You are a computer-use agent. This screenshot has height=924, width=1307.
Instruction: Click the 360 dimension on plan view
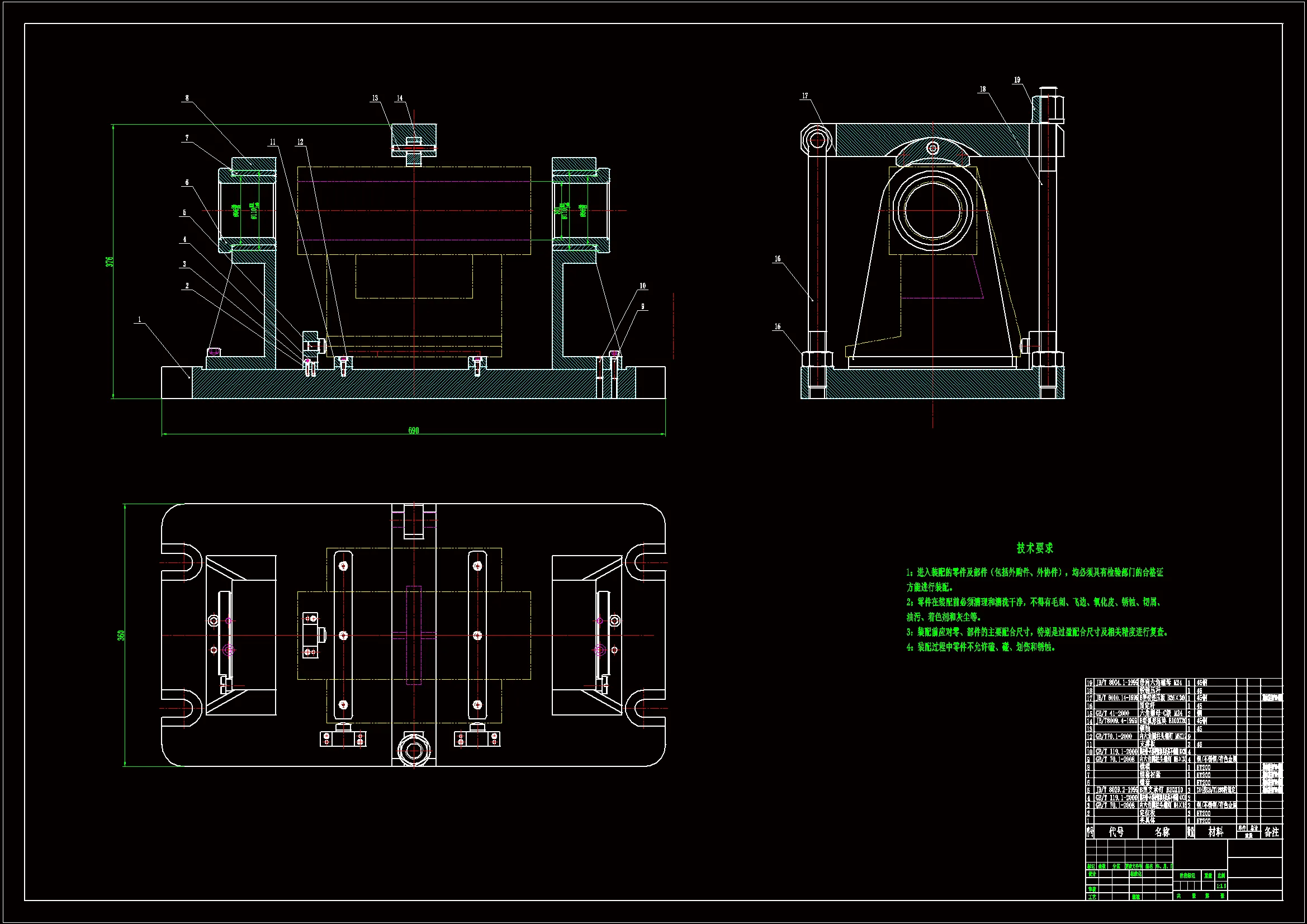[121, 635]
